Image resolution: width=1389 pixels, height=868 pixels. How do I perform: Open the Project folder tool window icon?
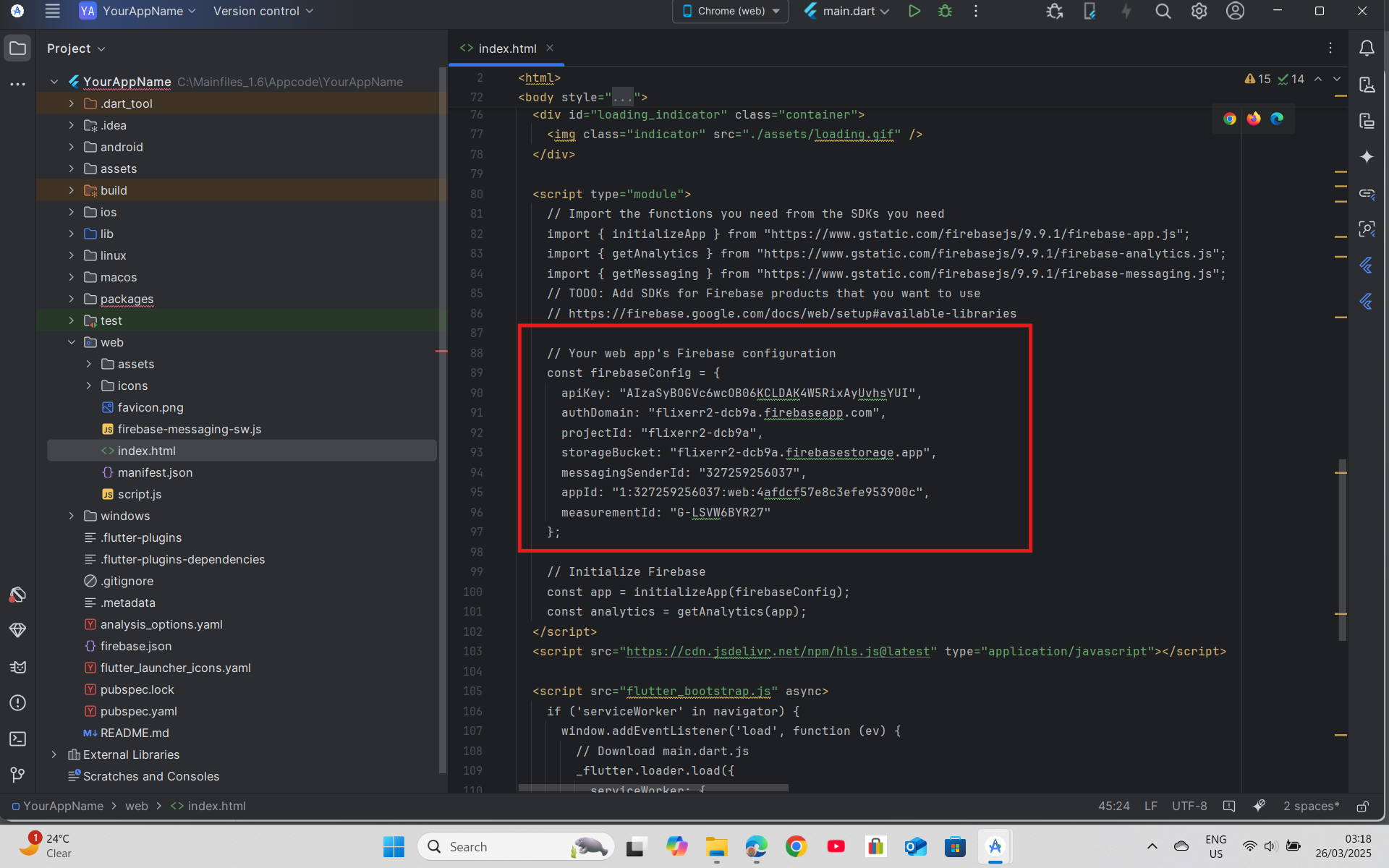pyautogui.click(x=17, y=48)
